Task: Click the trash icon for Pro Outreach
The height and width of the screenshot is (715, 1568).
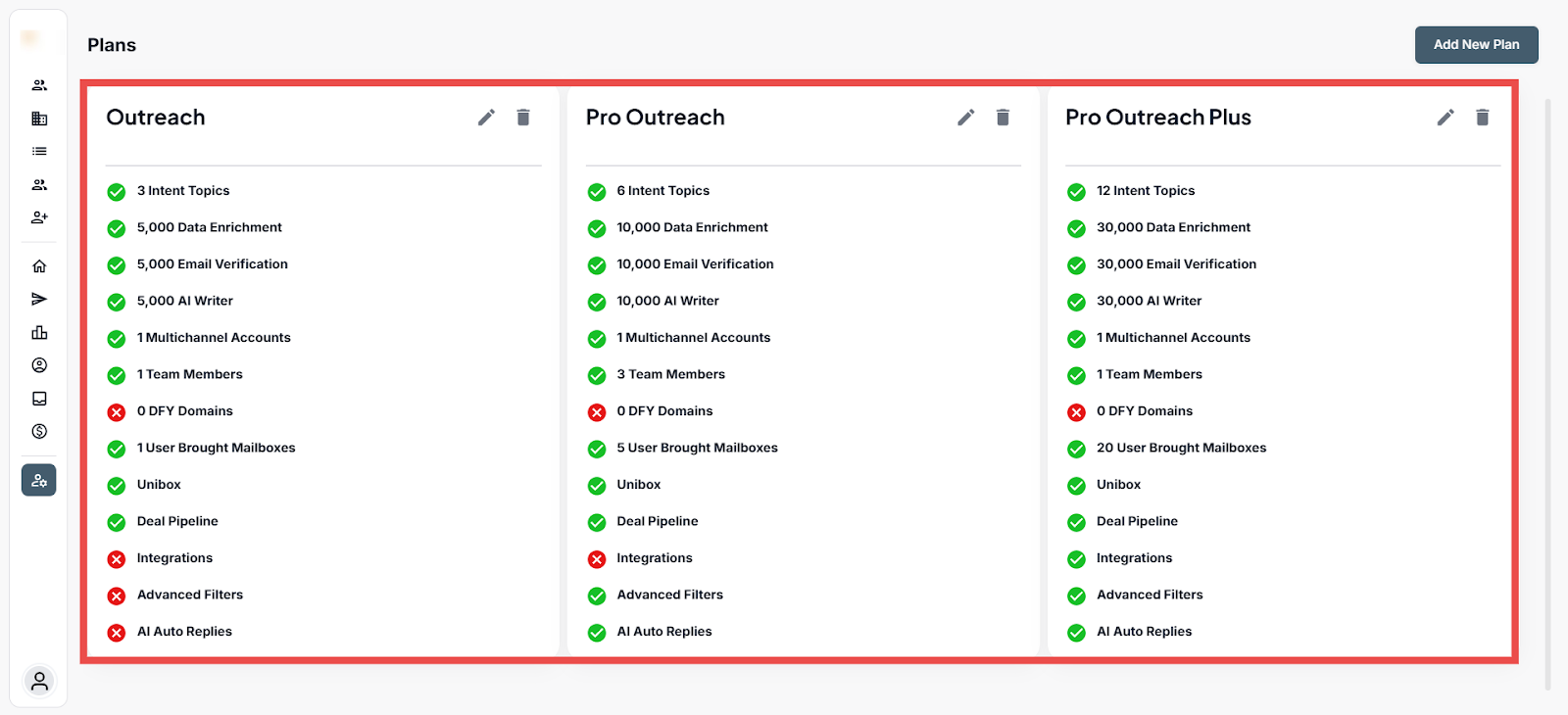Action: click(x=1003, y=118)
